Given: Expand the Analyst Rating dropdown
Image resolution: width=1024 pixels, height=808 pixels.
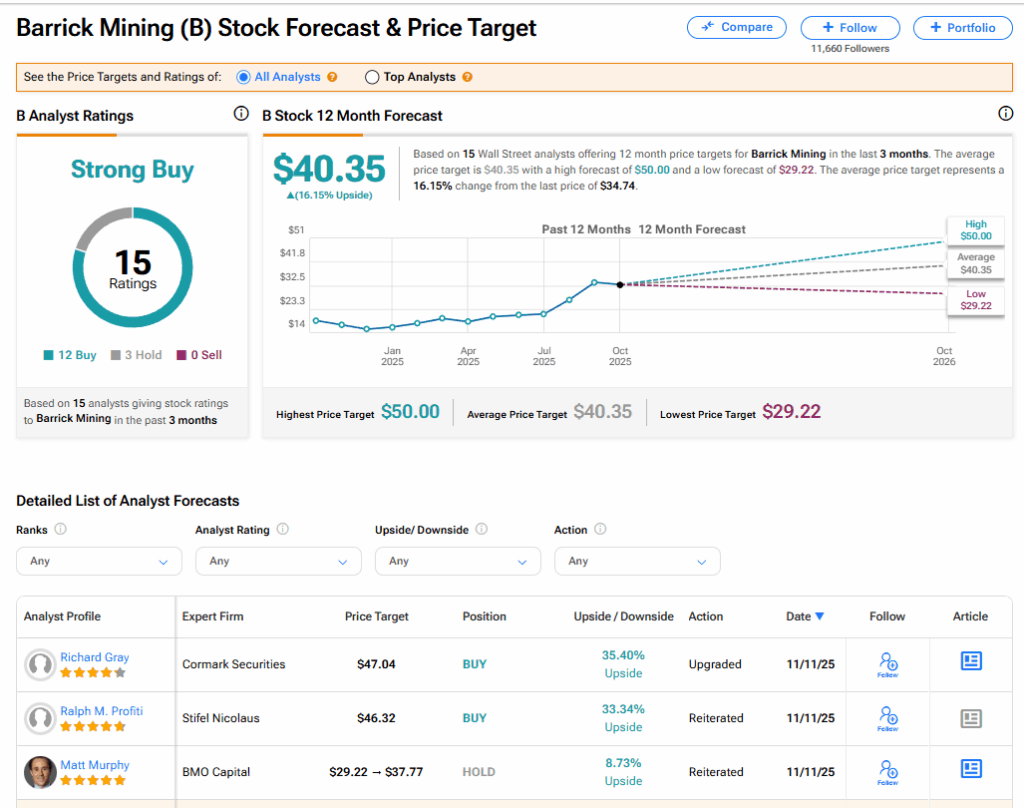Looking at the screenshot, I should pos(278,561).
